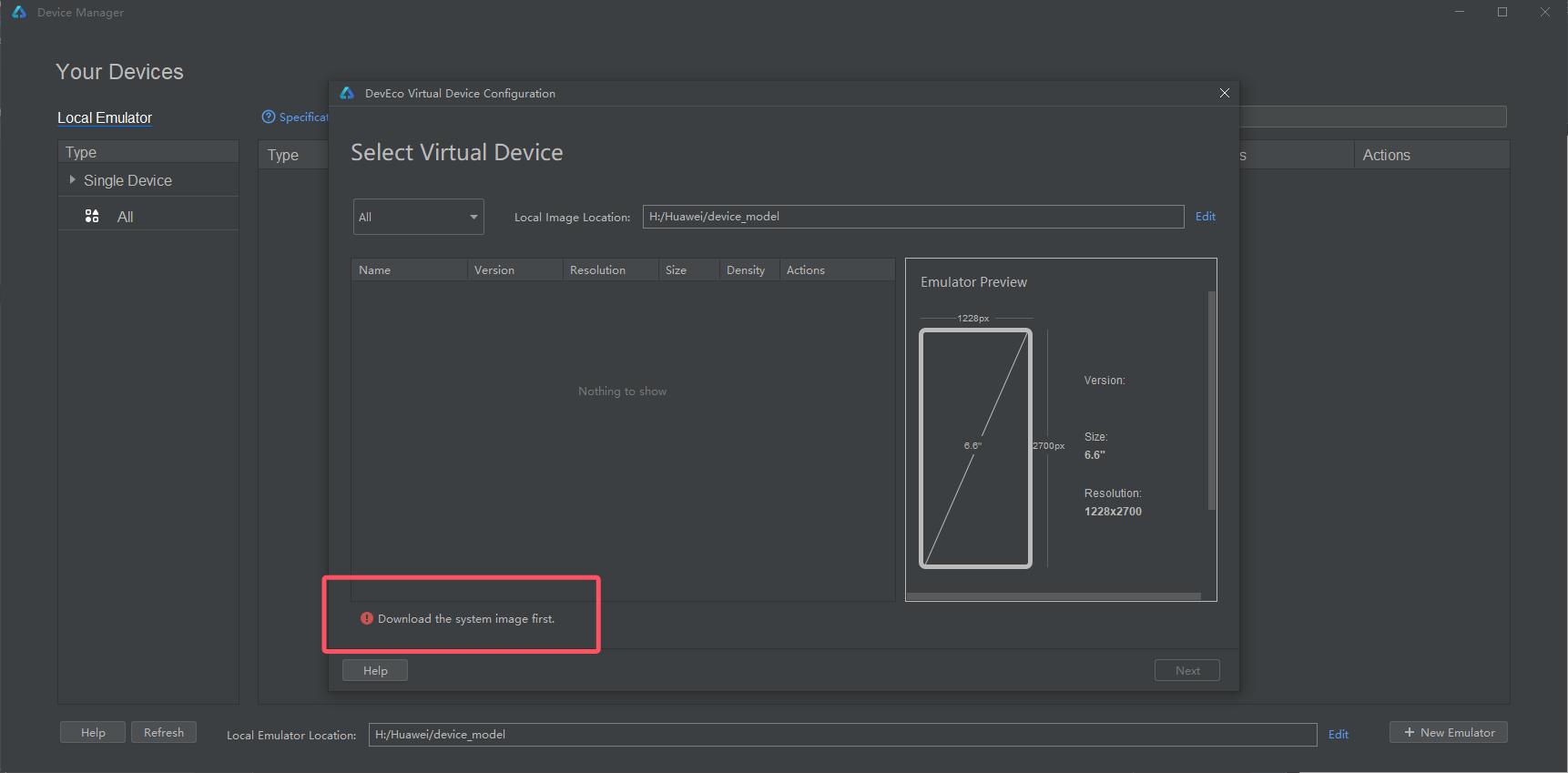The width and height of the screenshot is (1568, 773).
Task: Click the vertical scrollbar in Emulator Preview
Action: tap(1211, 401)
